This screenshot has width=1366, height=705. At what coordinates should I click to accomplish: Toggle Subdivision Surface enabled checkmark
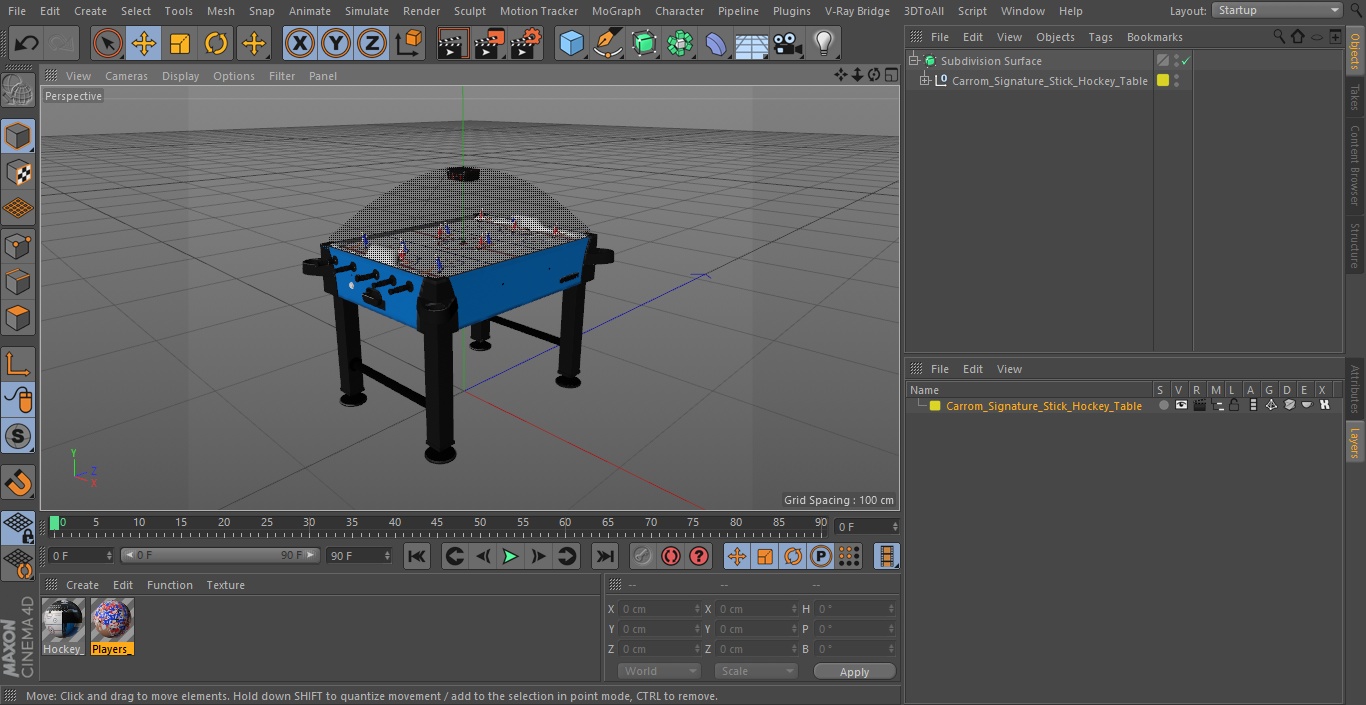click(x=1186, y=61)
